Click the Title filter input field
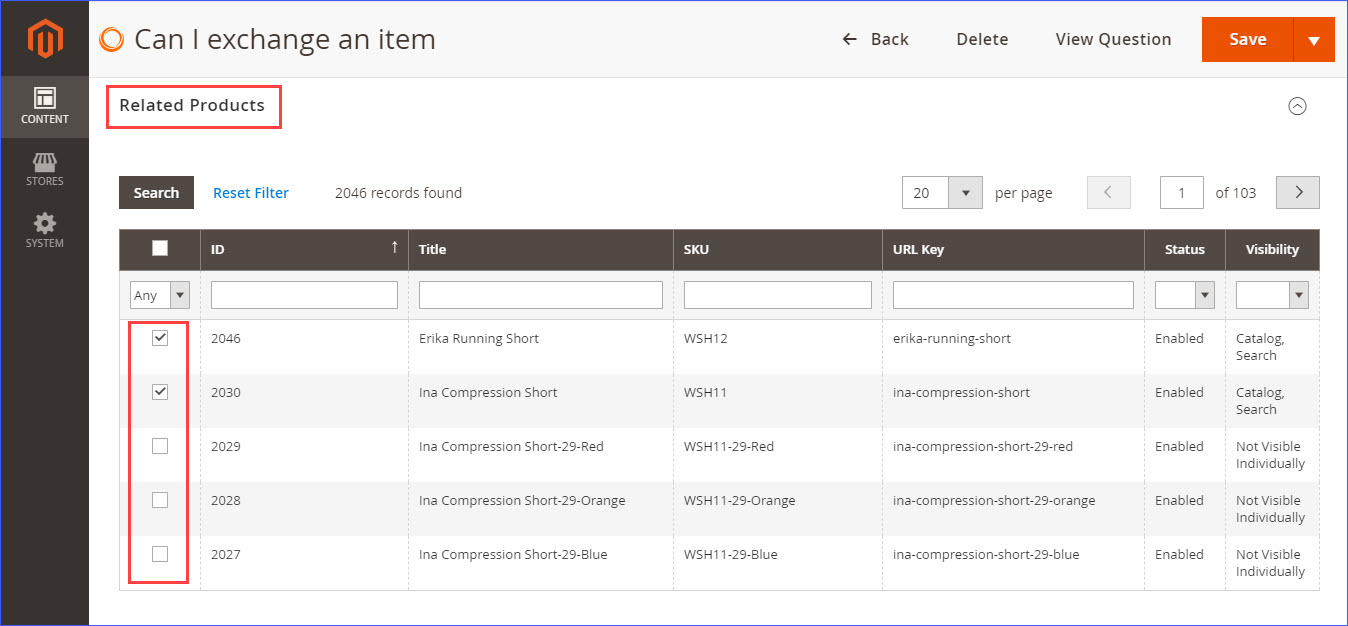The image size is (1348, 626). click(x=541, y=295)
